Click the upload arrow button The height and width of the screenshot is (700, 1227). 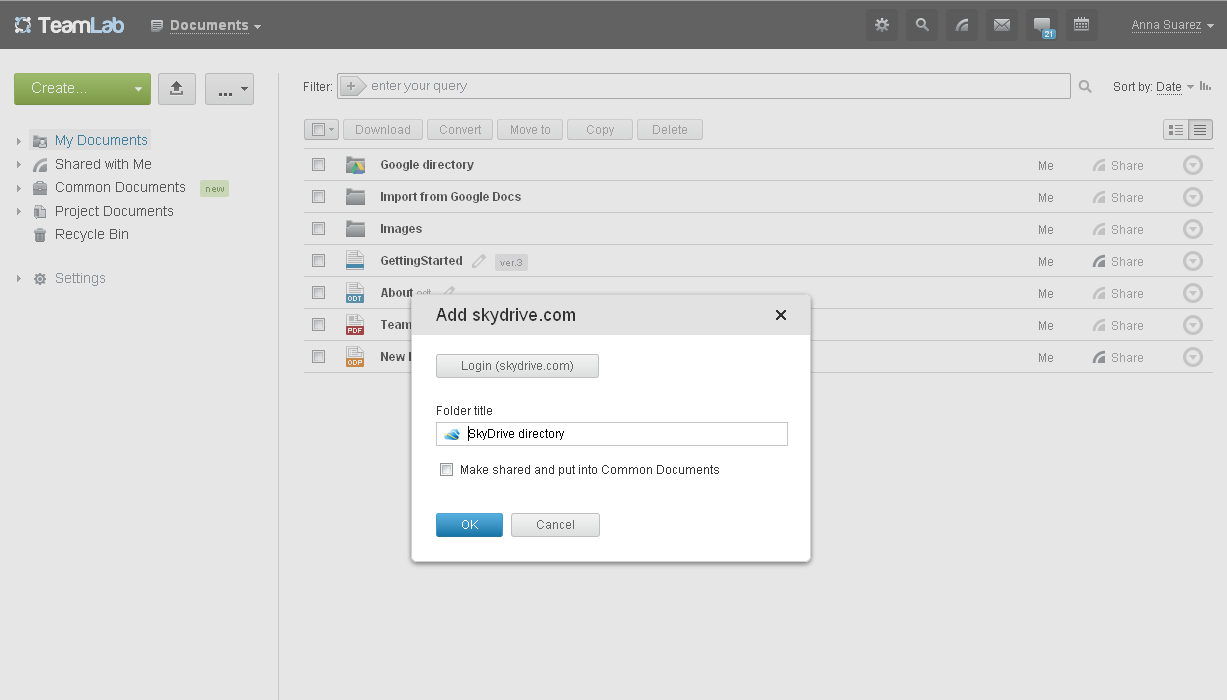[x=177, y=88]
